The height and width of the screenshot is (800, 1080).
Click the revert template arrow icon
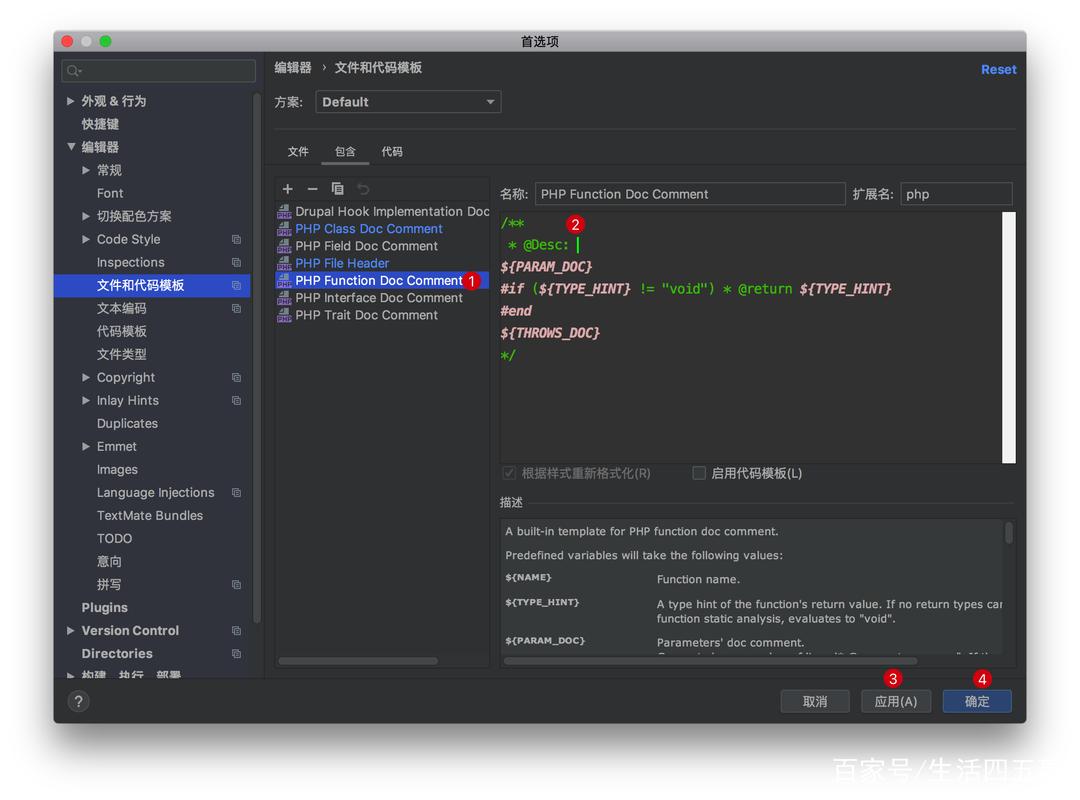pyautogui.click(x=363, y=189)
